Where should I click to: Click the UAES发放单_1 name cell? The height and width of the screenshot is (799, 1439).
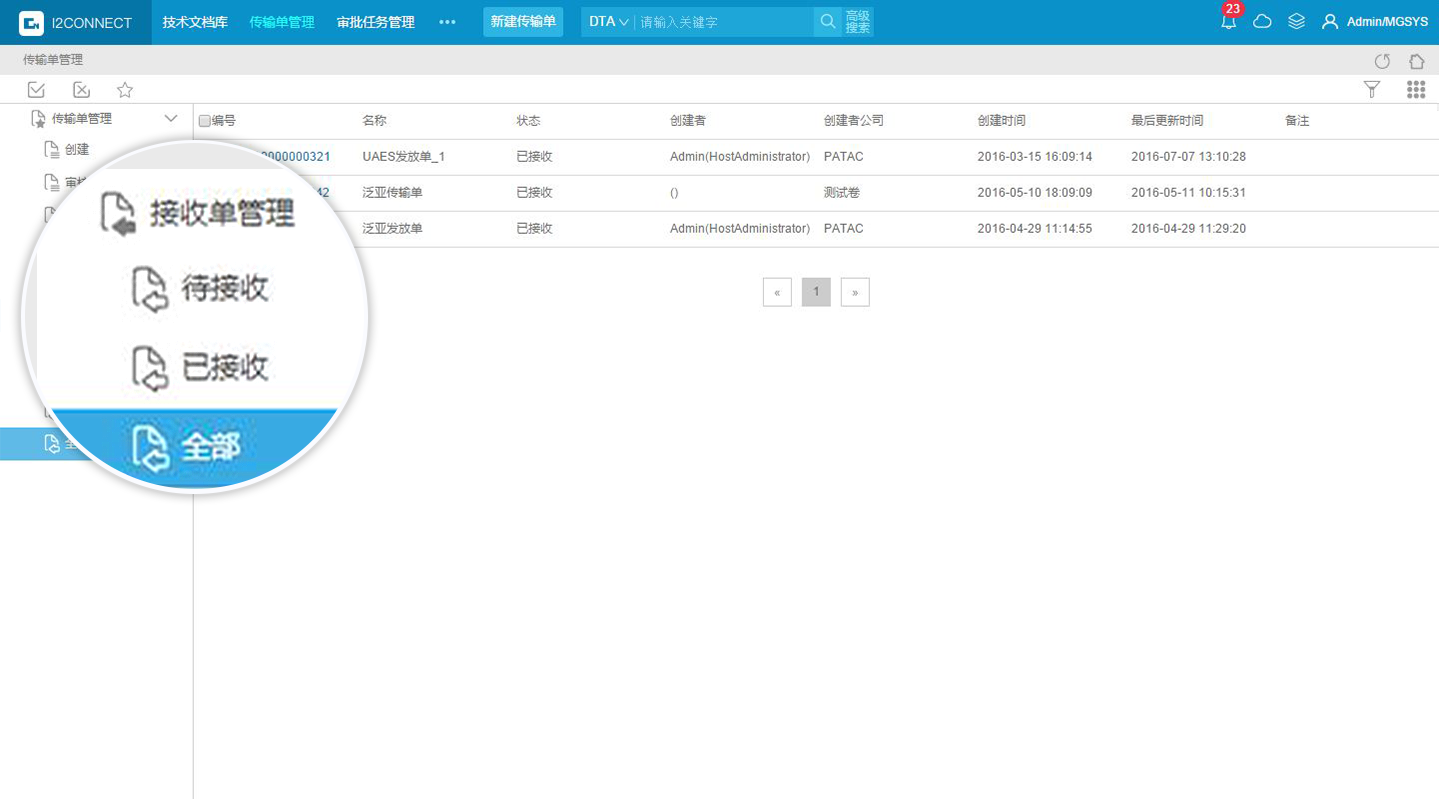(x=403, y=157)
